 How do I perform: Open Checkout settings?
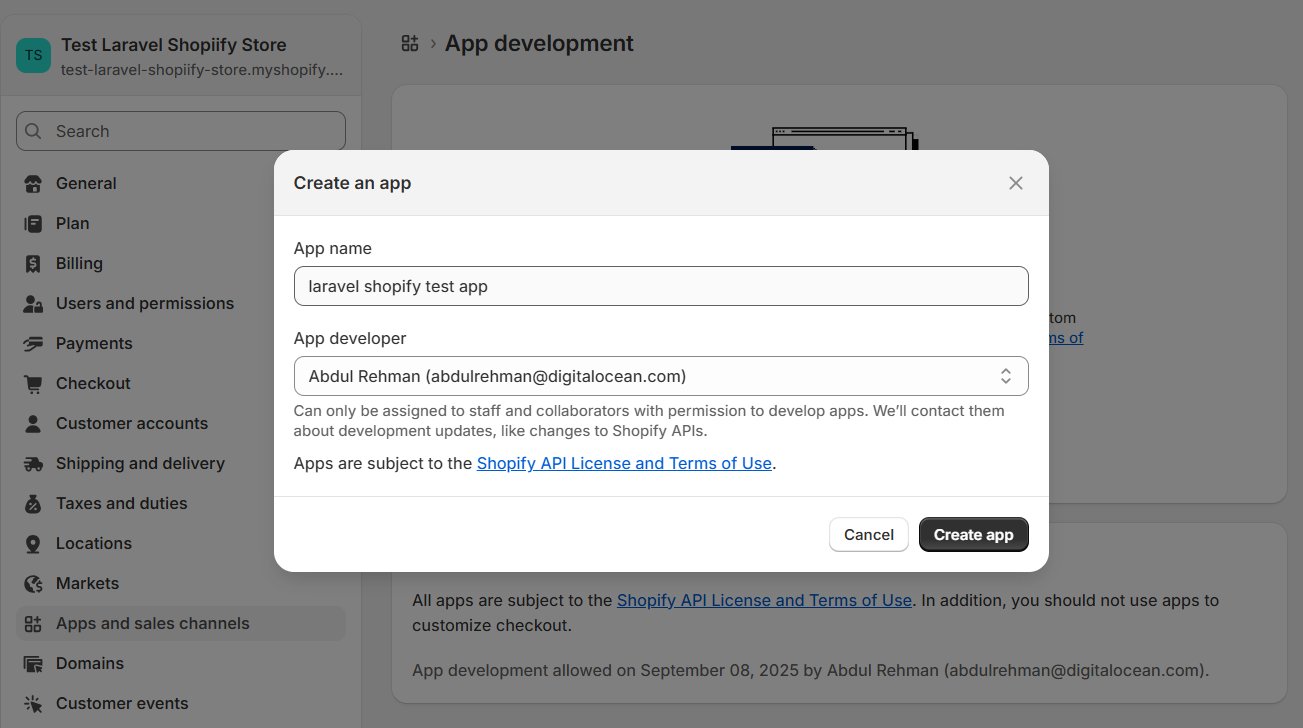[181, 384]
